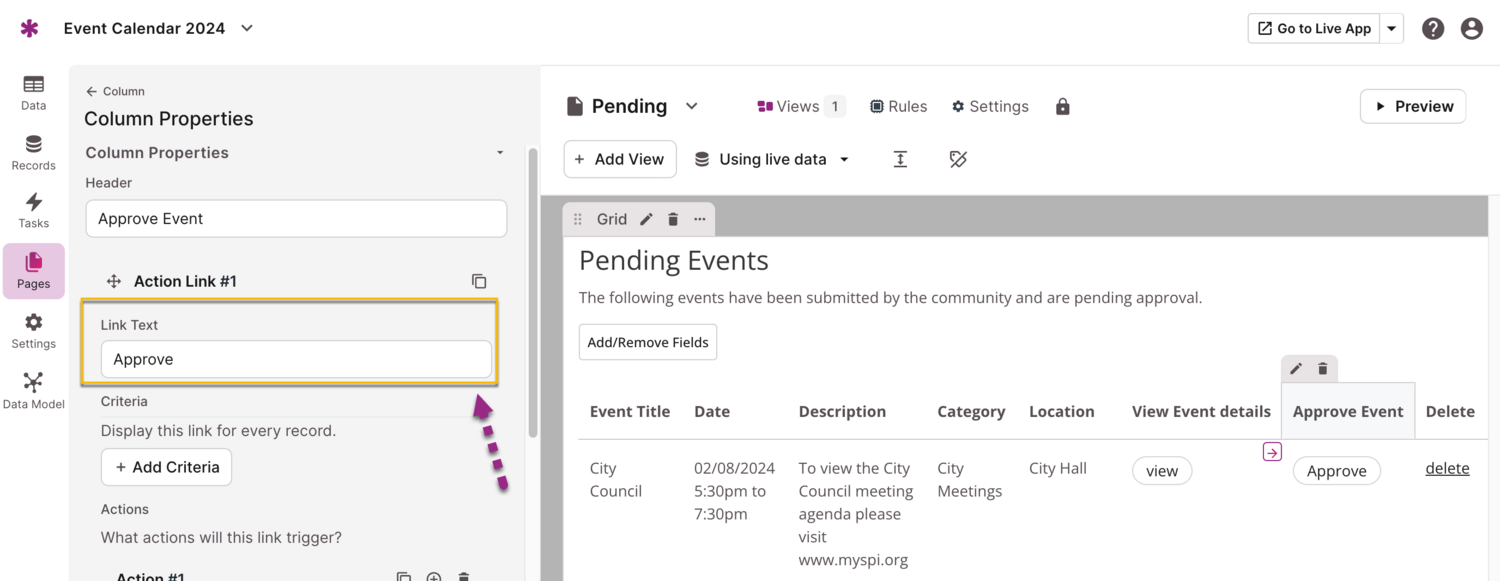Open the Go to Live App arrow dropdown
The image size is (1500, 581).
1392,28
